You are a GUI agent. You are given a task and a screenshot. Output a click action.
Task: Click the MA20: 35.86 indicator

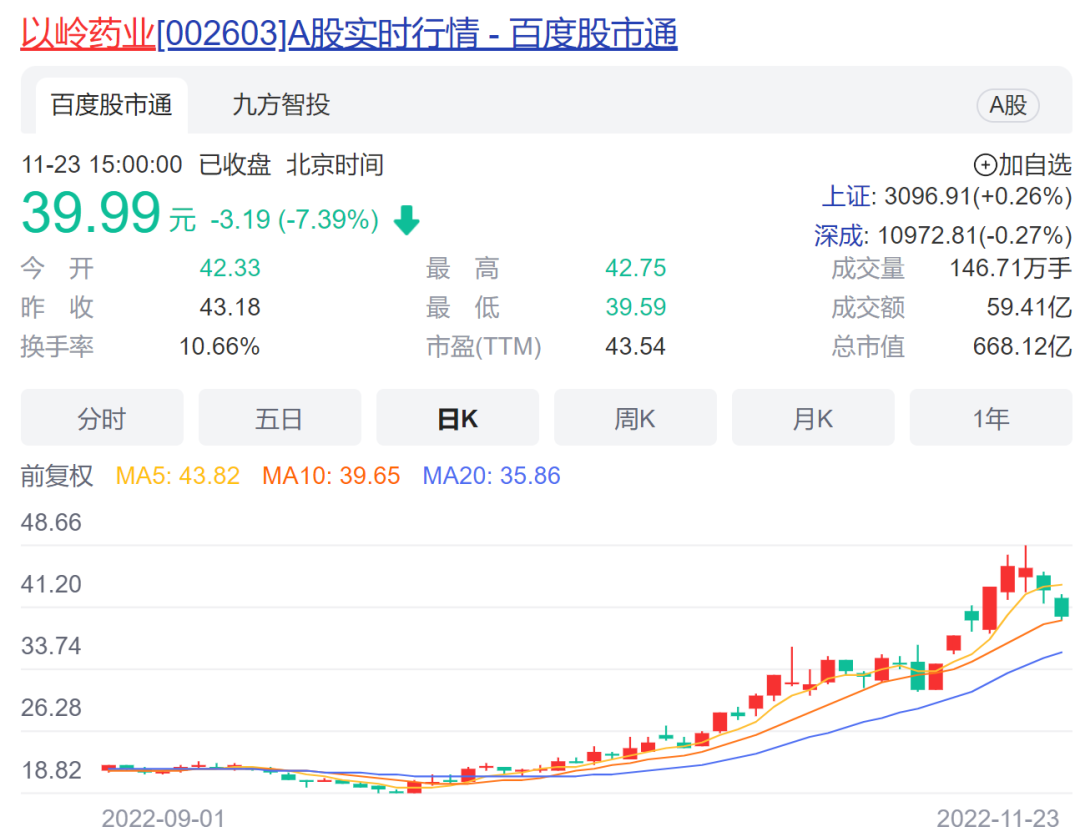[492, 476]
